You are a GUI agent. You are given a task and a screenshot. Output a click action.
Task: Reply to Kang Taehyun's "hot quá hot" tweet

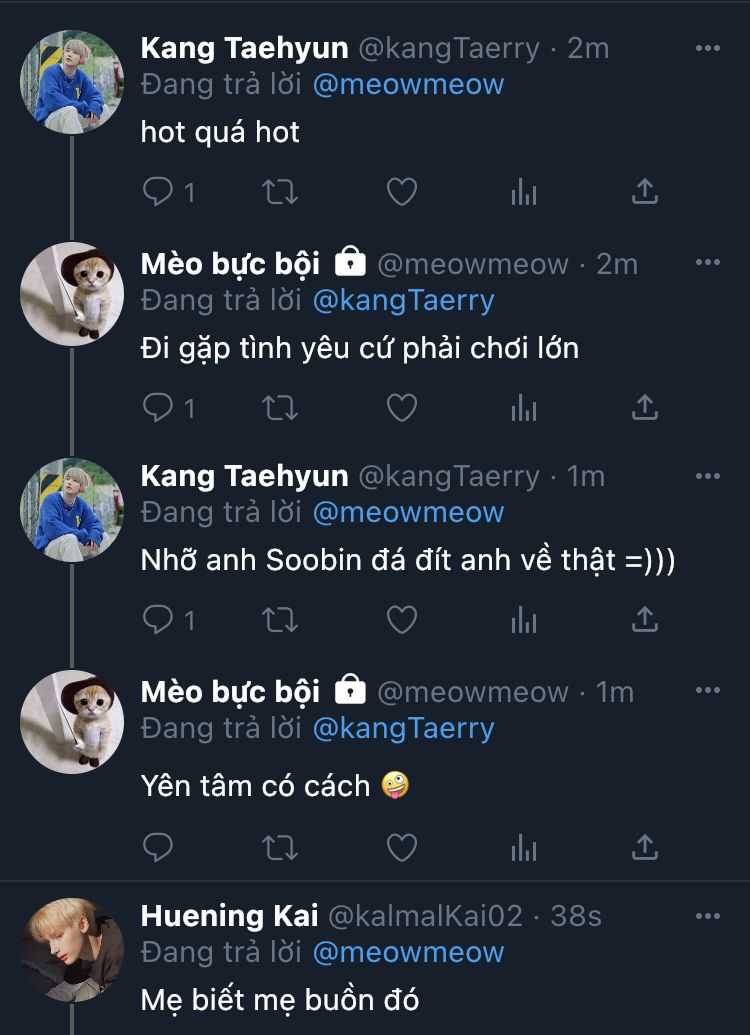(158, 192)
